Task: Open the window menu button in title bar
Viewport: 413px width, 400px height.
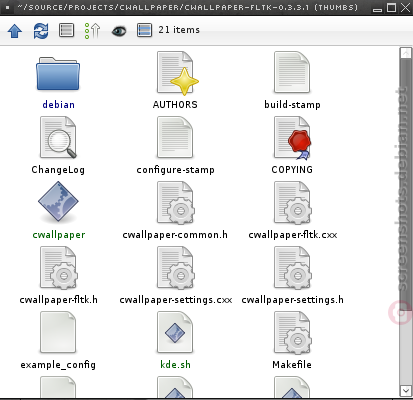Action: [x=7, y=7]
